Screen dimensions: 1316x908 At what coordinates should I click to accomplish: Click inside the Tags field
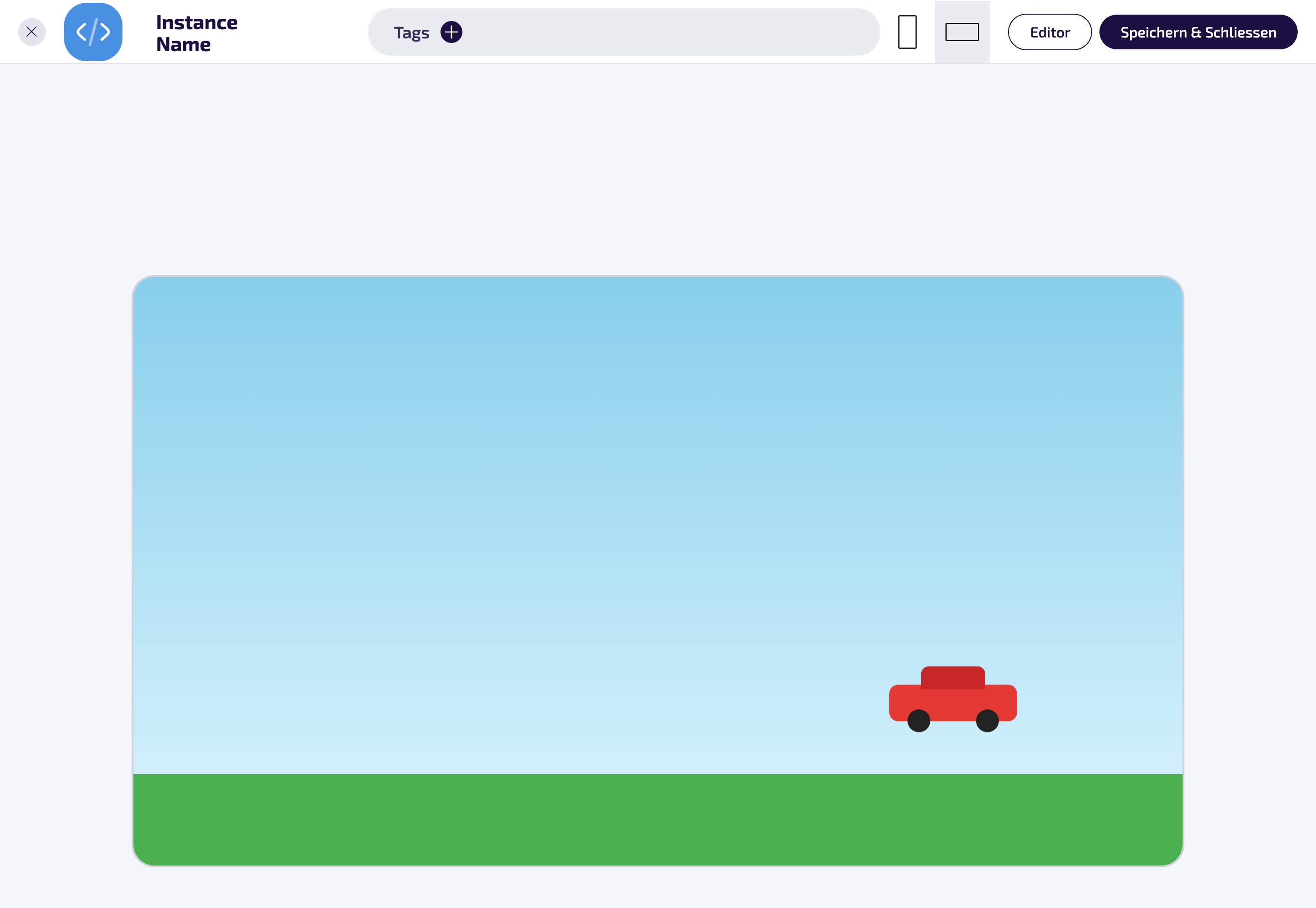click(x=624, y=32)
